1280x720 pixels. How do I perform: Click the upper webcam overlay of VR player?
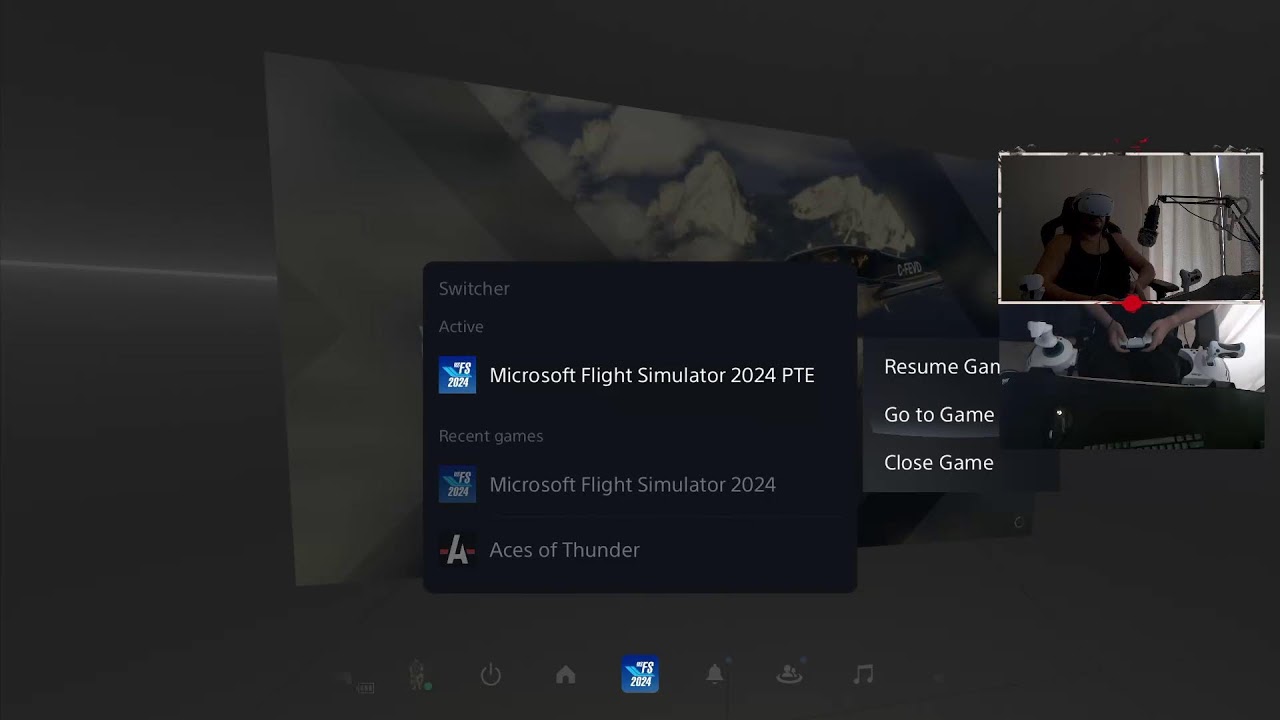pos(1130,227)
